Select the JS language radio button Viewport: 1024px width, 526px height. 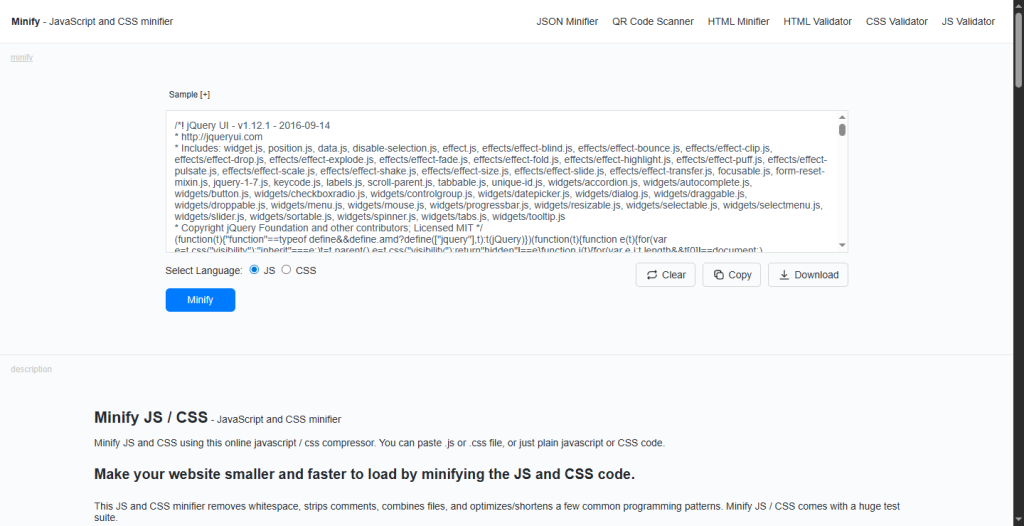click(x=254, y=270)
